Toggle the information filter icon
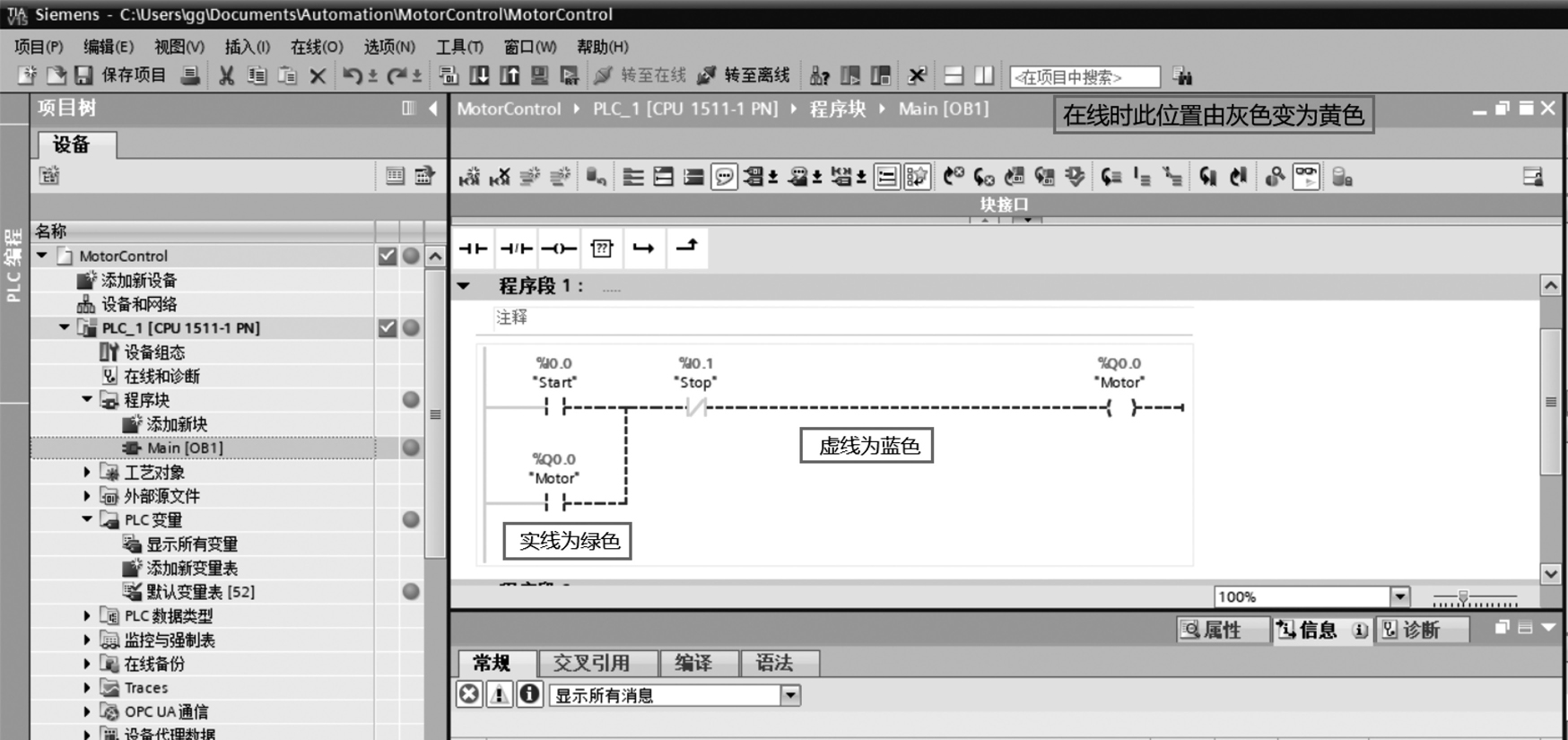Image resolution: width=1568 pixels, height=740 pixels. [529, 695]
